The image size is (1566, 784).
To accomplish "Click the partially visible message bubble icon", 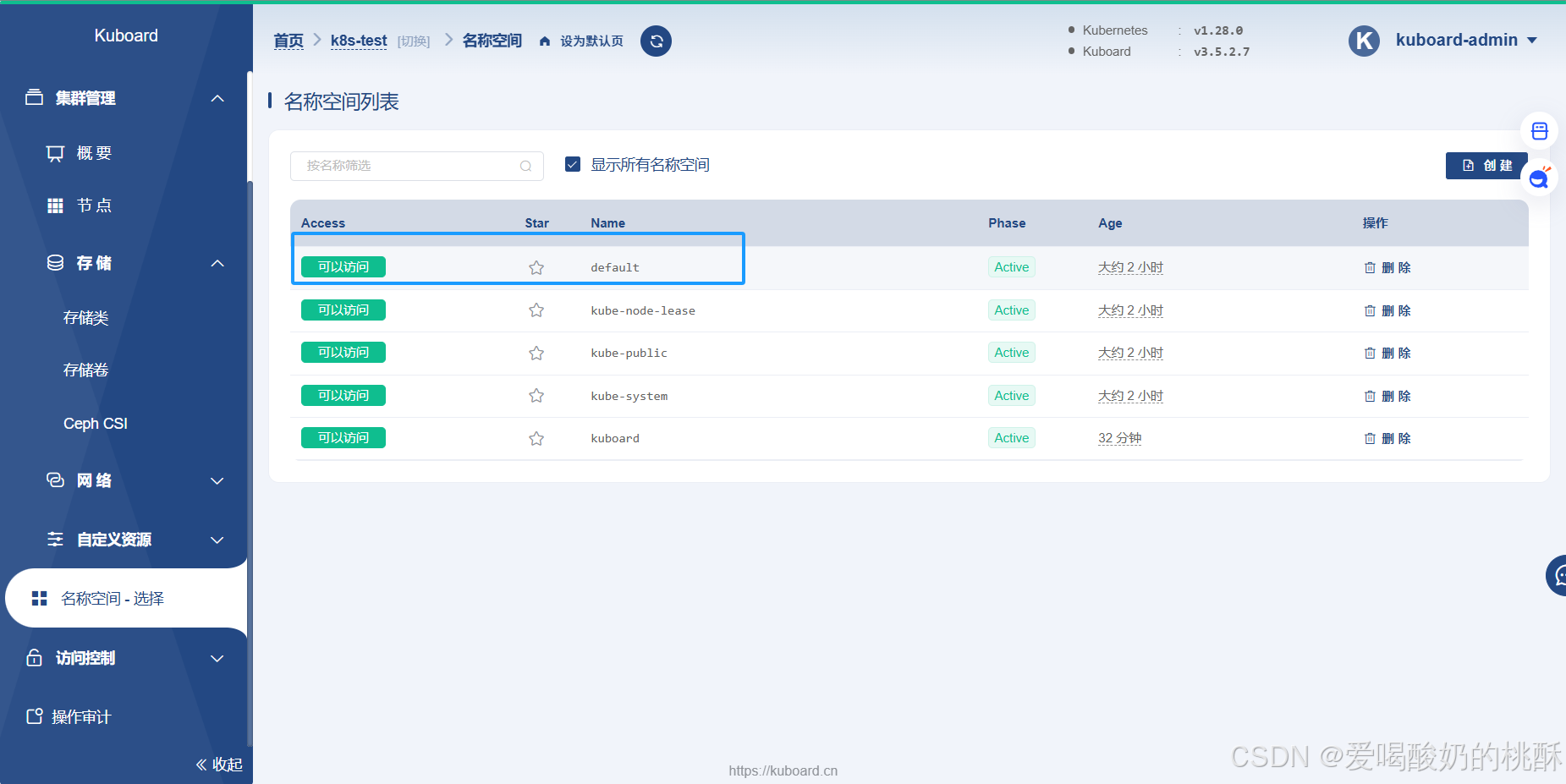I will (x=1557, y=576).
